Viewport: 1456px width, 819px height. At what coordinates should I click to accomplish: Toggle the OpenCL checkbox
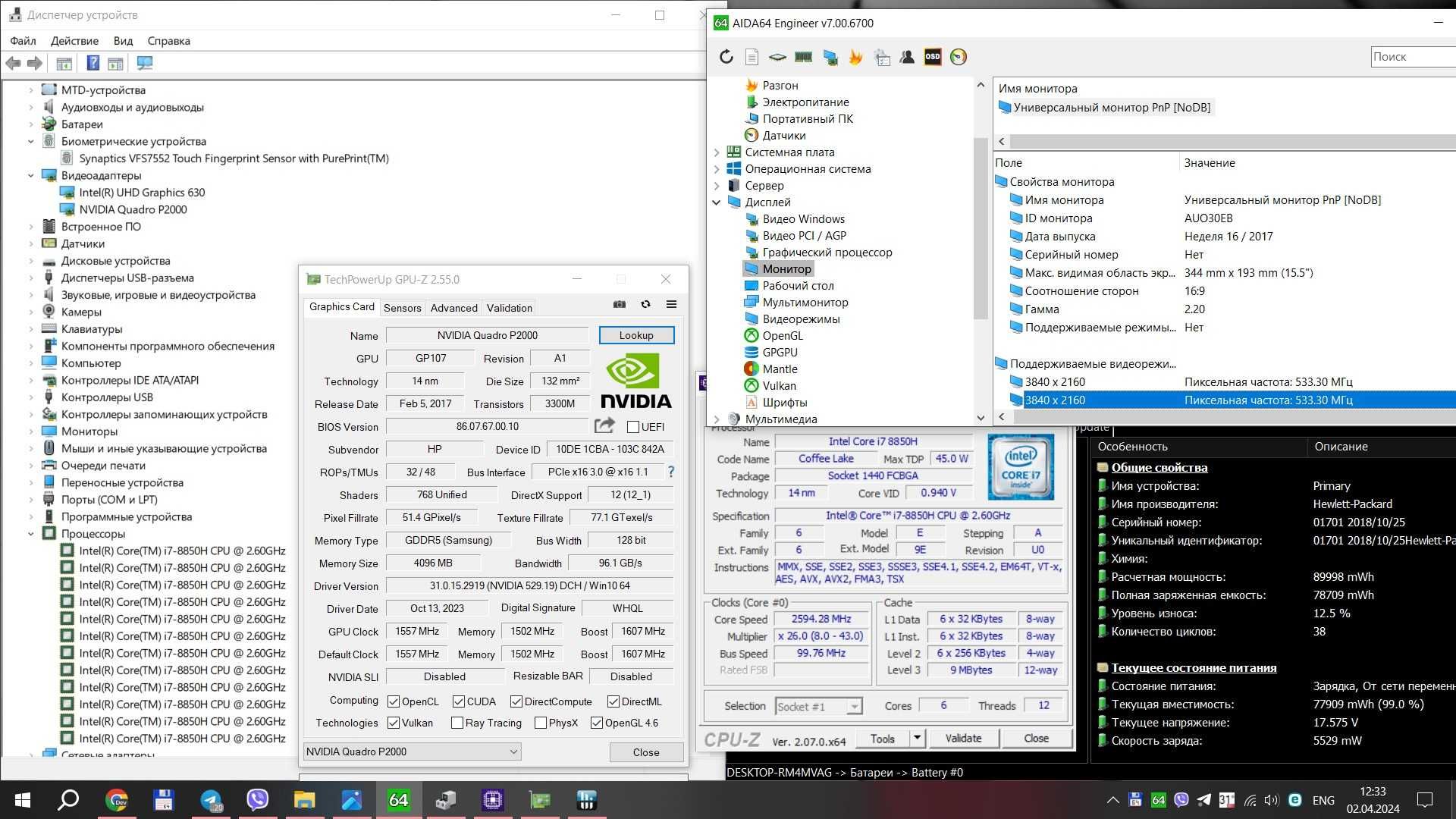[x=394, y=701]
